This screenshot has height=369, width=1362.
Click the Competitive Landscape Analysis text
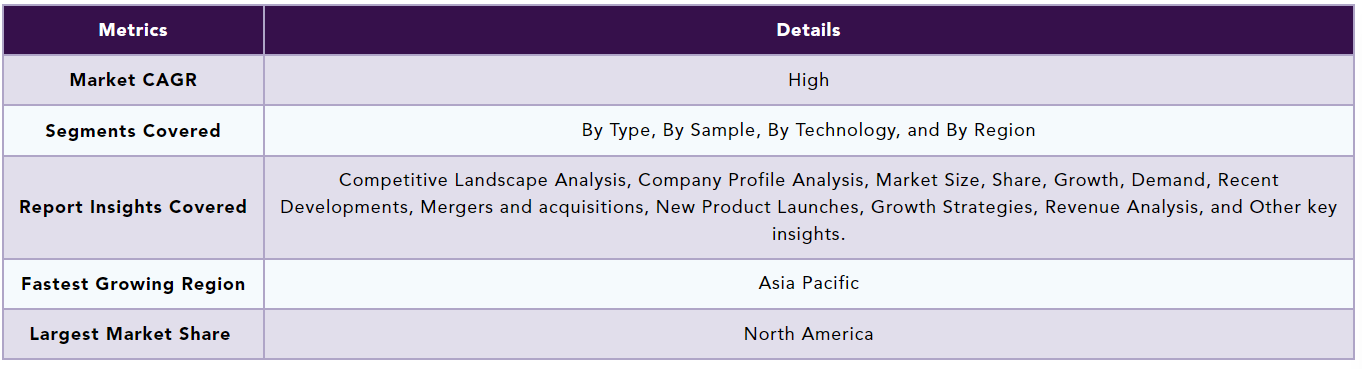[483, 180]
